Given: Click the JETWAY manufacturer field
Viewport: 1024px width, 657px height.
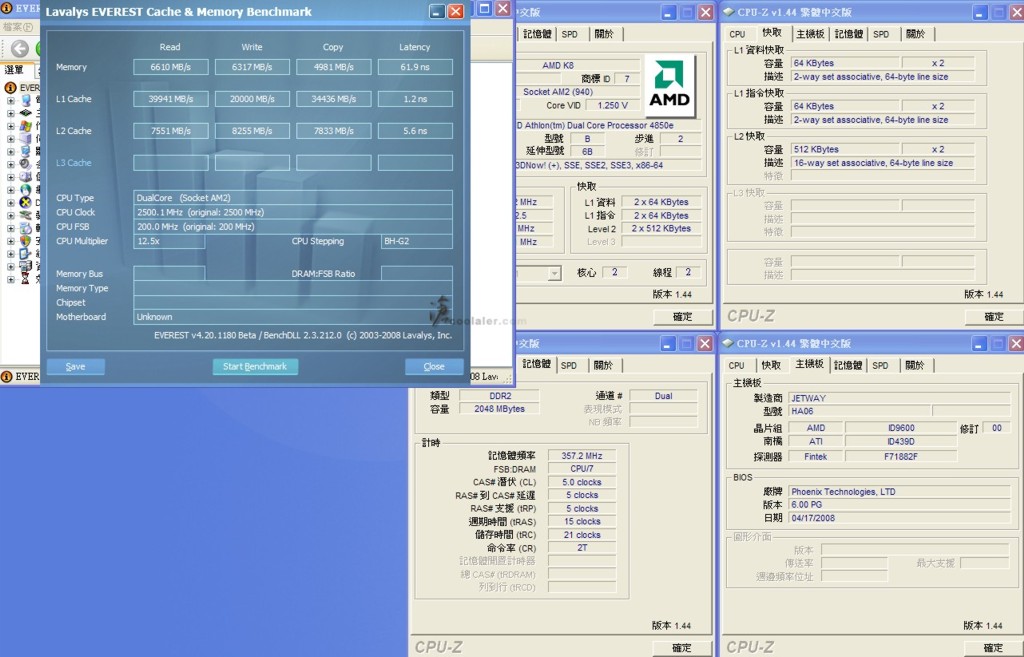Looking at the screenshot, I should tap(900, 398).
